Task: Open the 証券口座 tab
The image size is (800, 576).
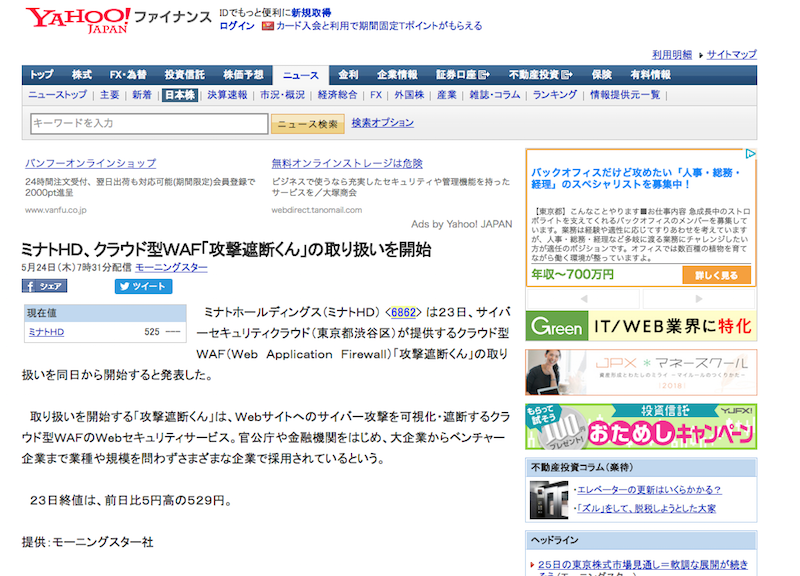Action: 462,75
